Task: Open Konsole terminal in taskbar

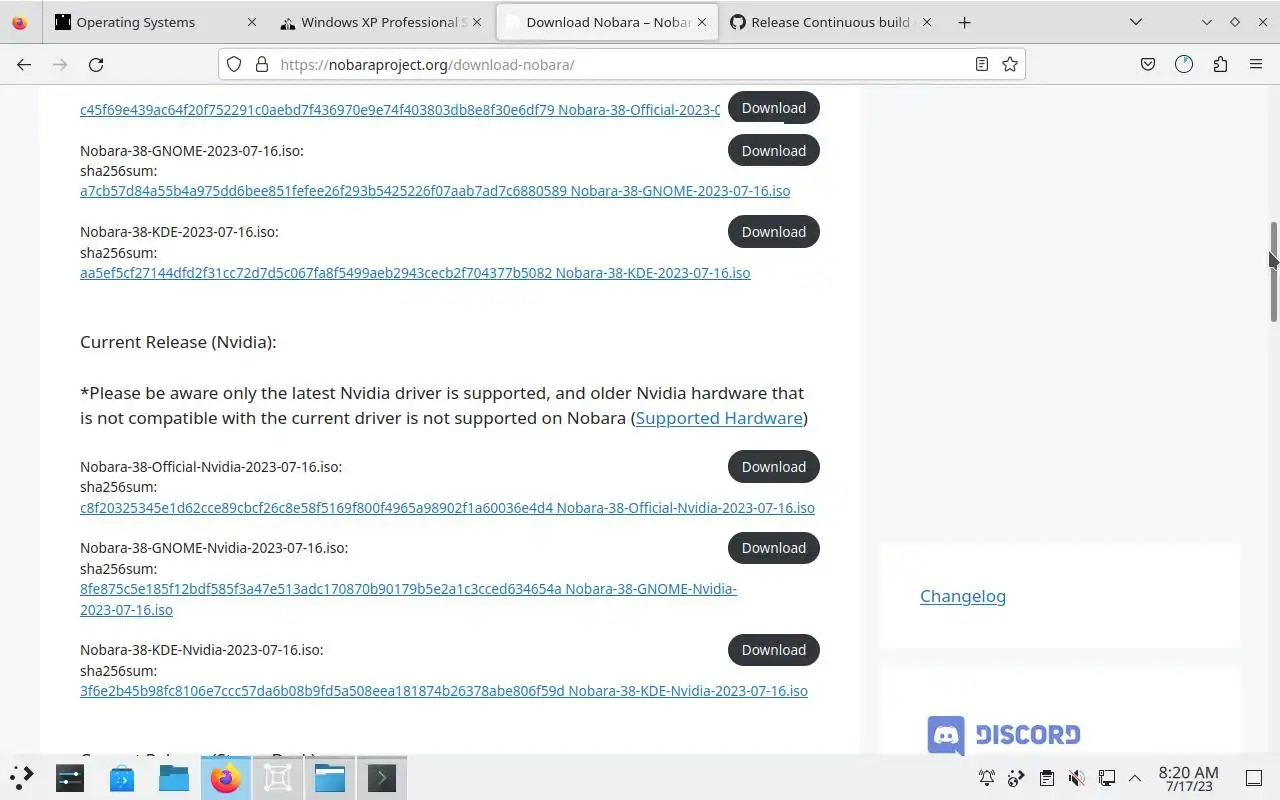Action: tap(382, 777)
